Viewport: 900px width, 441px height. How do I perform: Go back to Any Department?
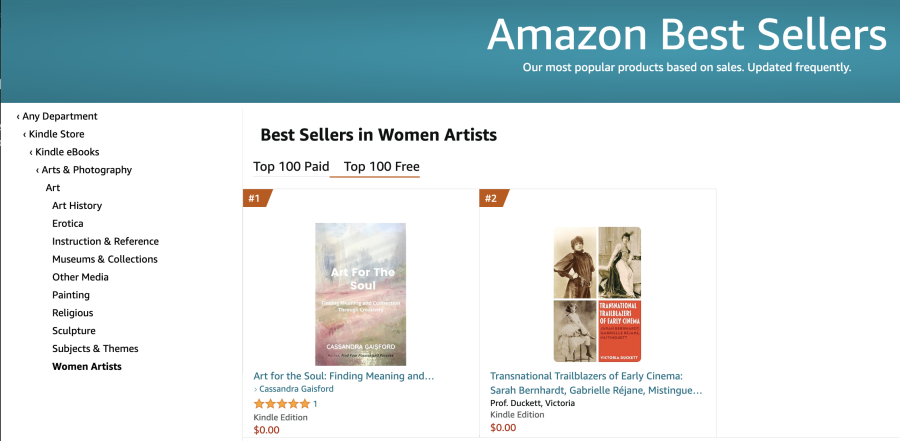pyautogui.click(x=59, y=116)
